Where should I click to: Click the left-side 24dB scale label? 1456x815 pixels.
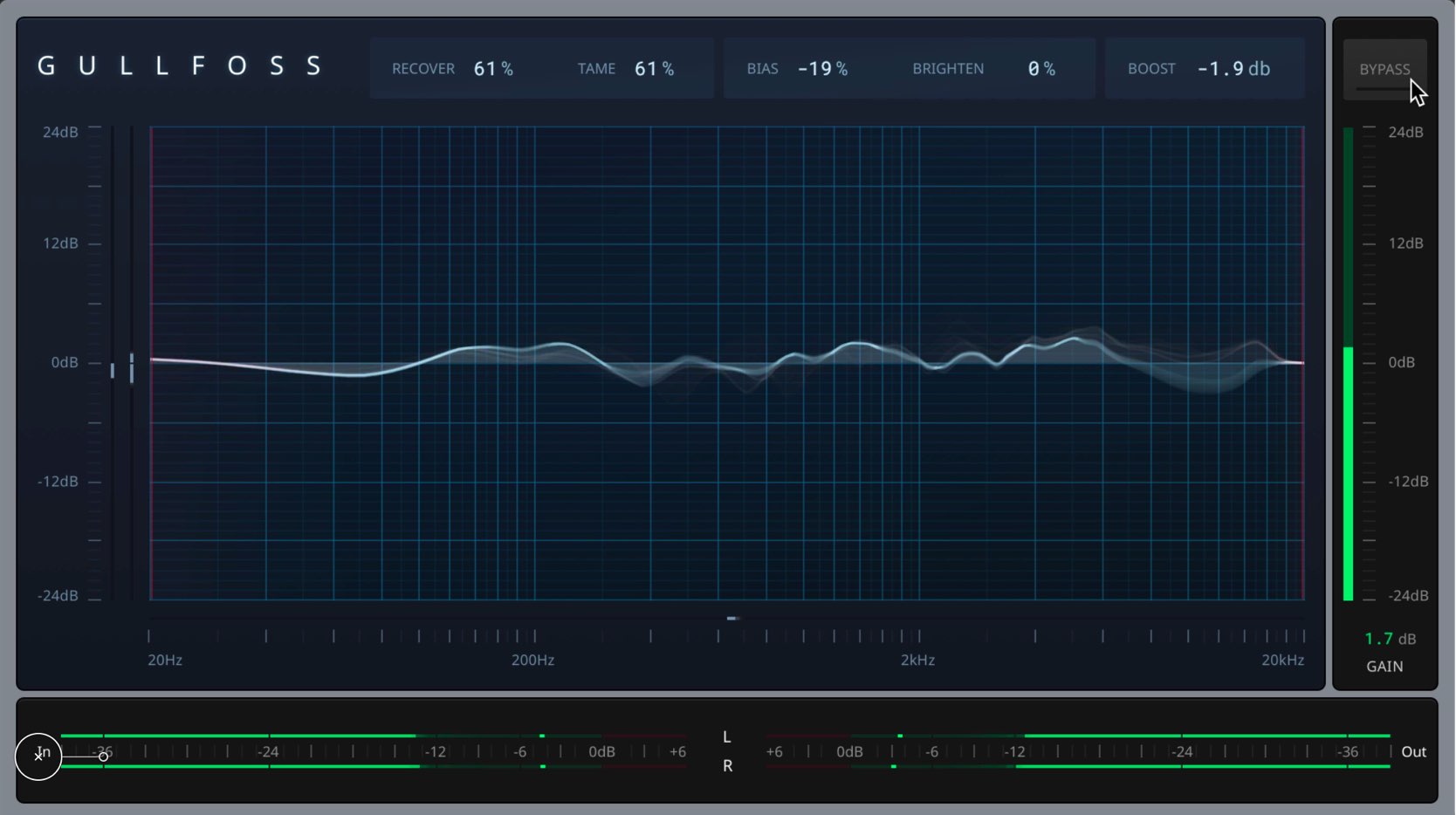pos(60,133)
